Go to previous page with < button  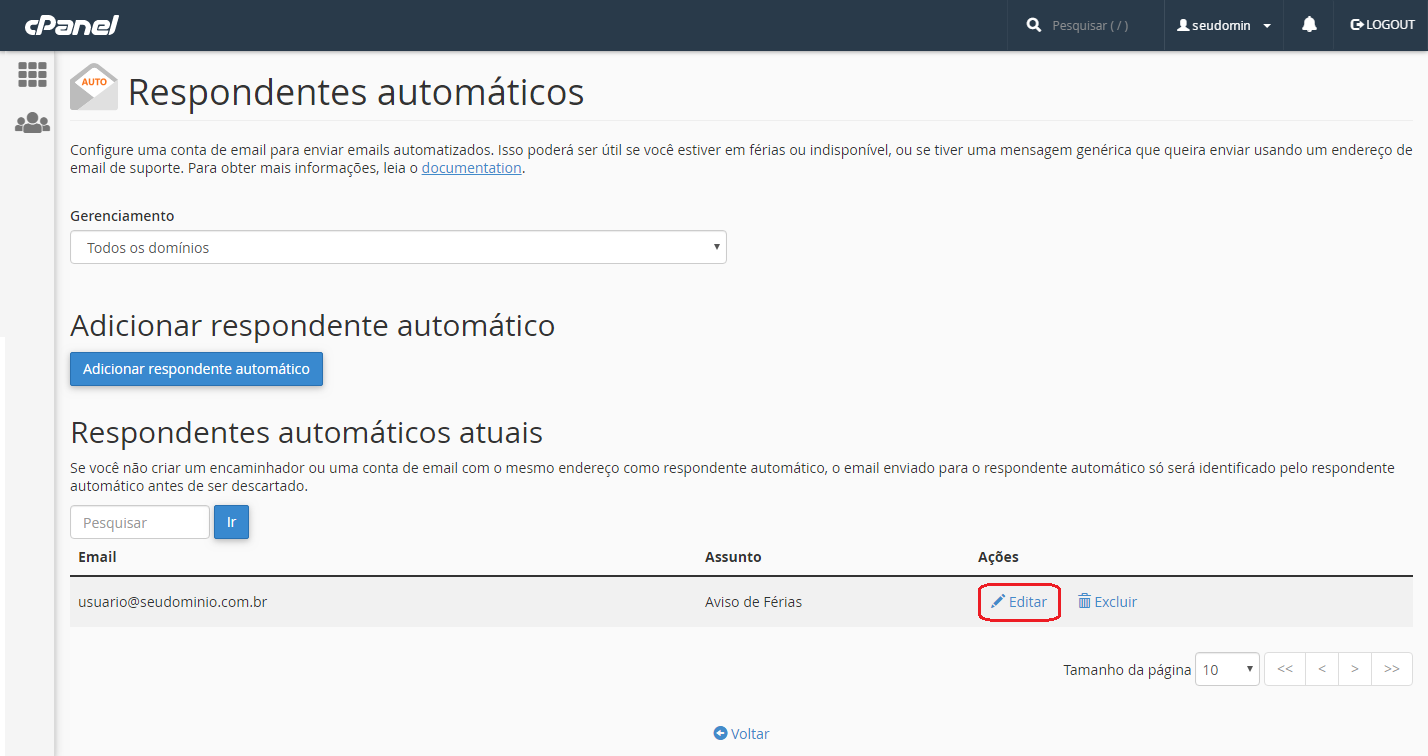(x=1322, y=669)
